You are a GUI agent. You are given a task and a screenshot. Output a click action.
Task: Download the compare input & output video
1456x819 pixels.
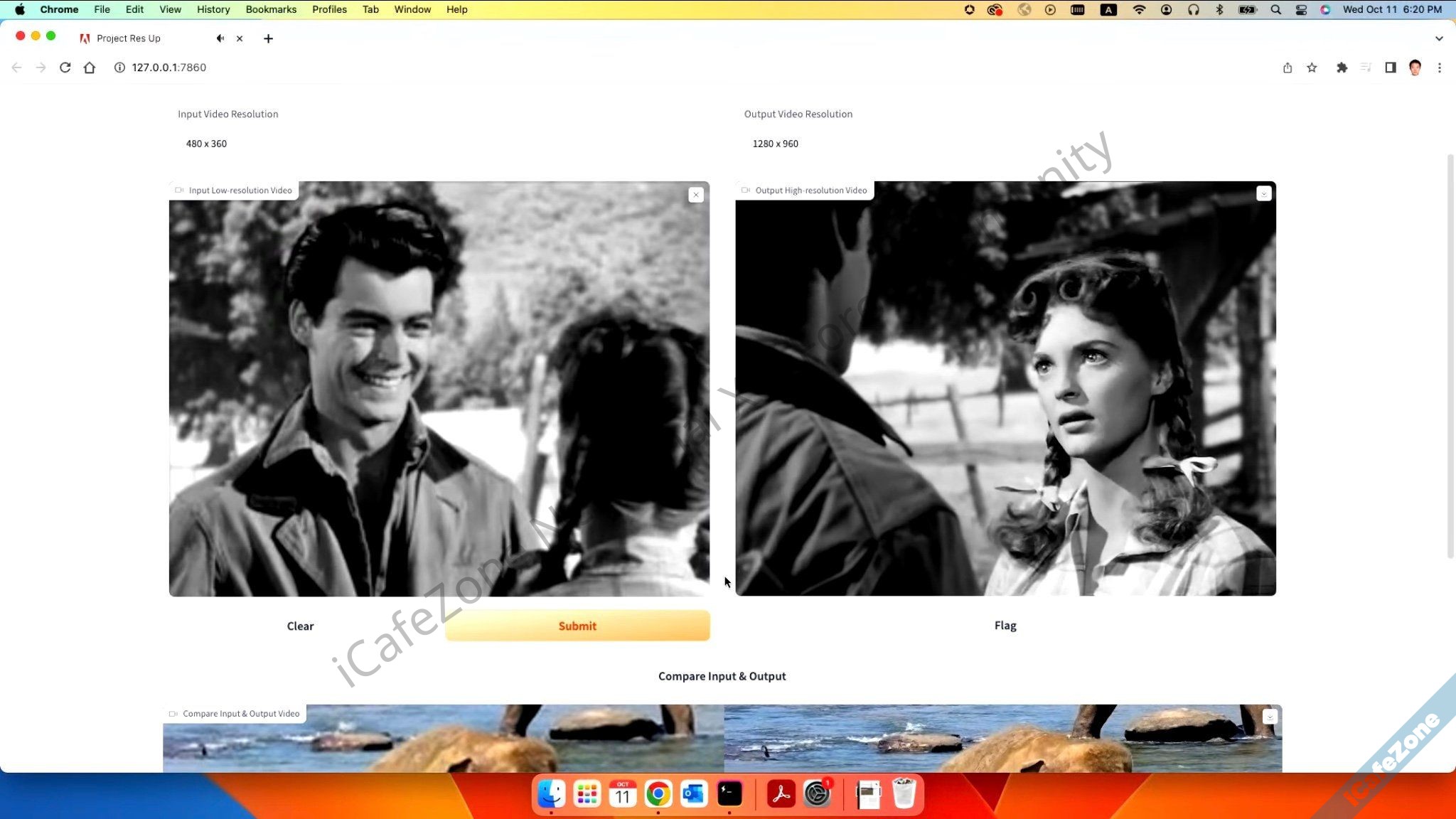click(1270, 717)
